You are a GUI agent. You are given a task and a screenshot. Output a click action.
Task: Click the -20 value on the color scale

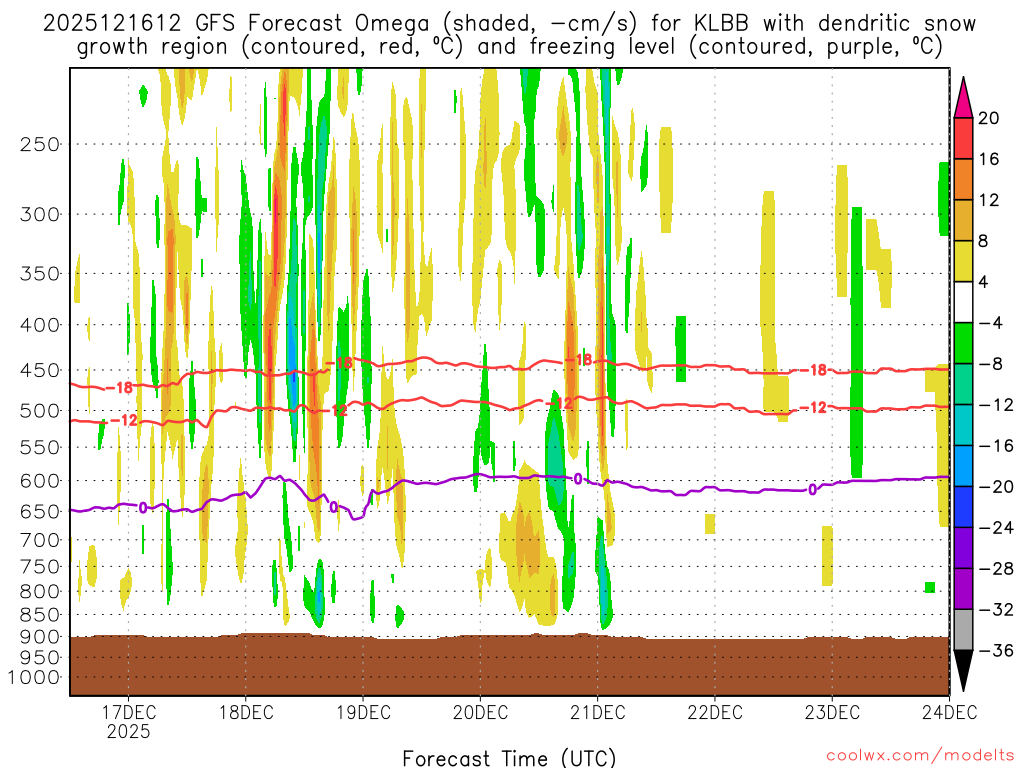pos(996,487)
